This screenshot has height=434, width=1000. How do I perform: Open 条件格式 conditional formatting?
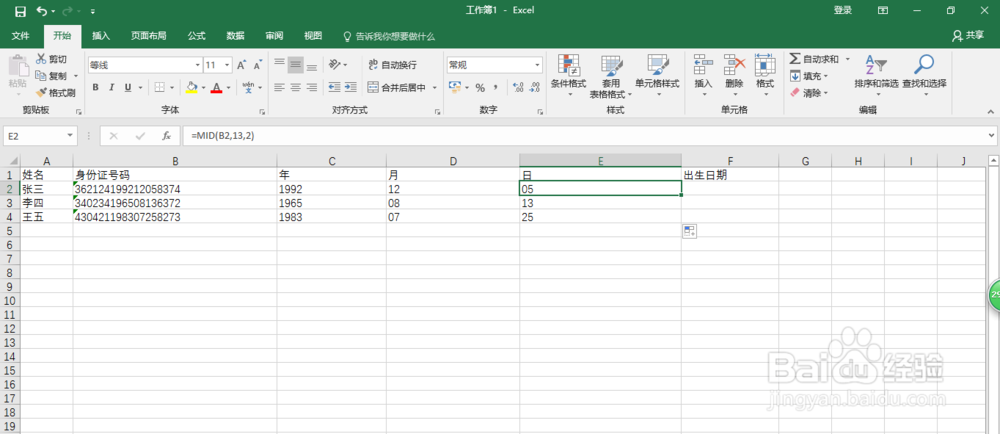568,75
